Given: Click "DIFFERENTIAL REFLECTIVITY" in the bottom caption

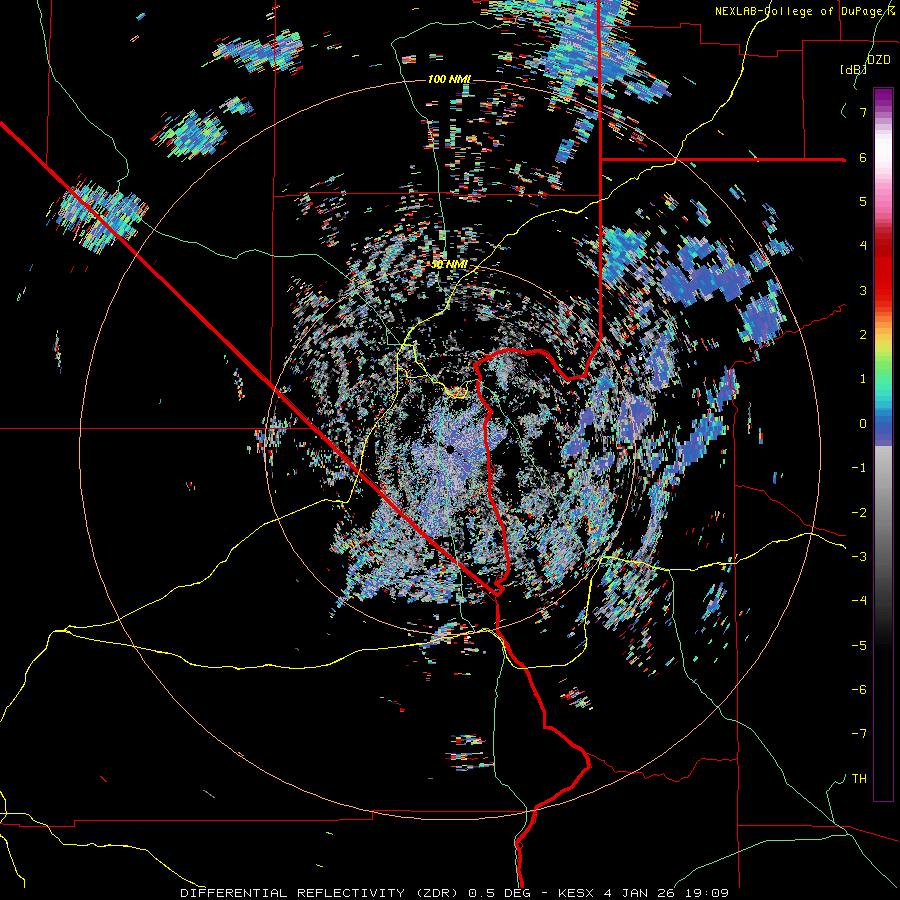Looking at the screenshot, I should tap(293, 893).
